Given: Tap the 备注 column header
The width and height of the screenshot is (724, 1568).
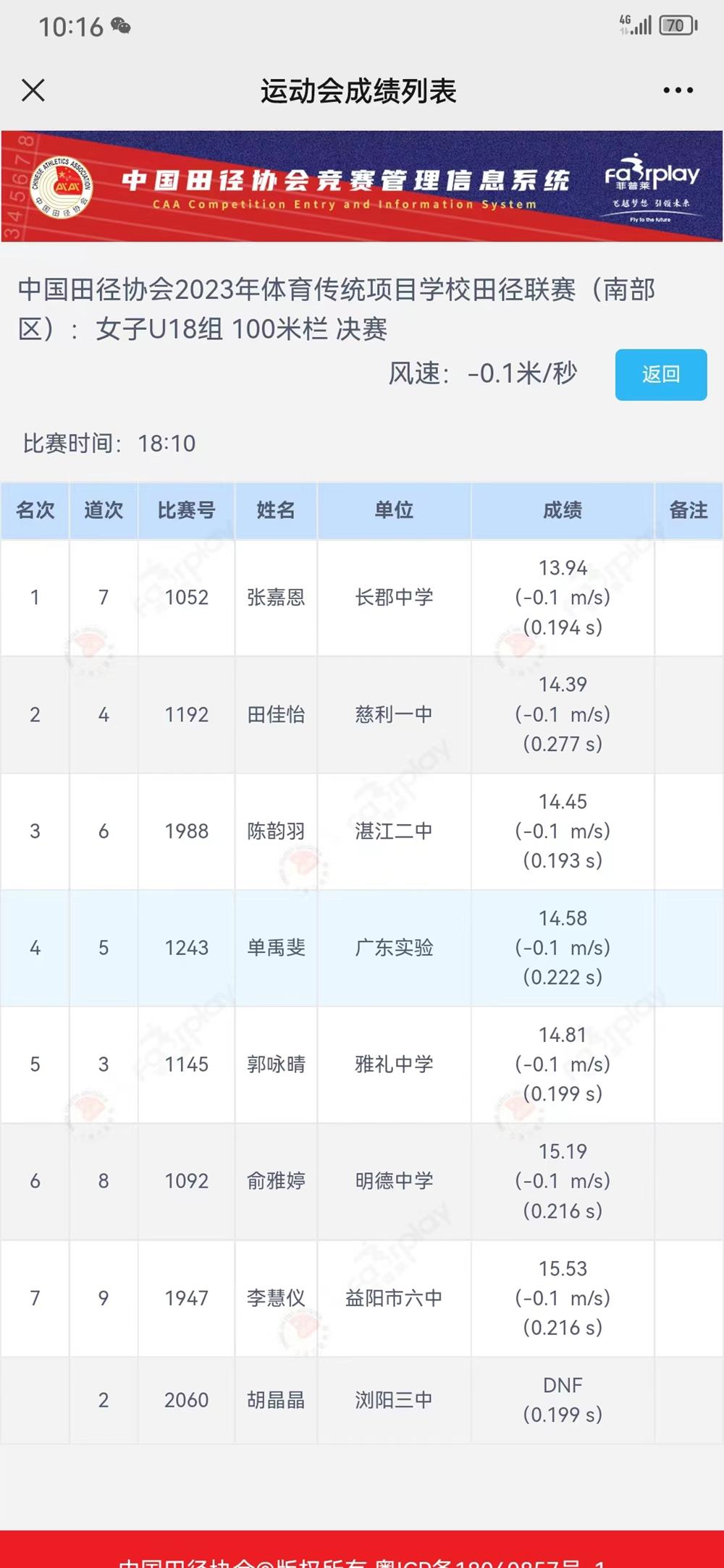Looking at the screenshot, I should (x=688, y=510).
